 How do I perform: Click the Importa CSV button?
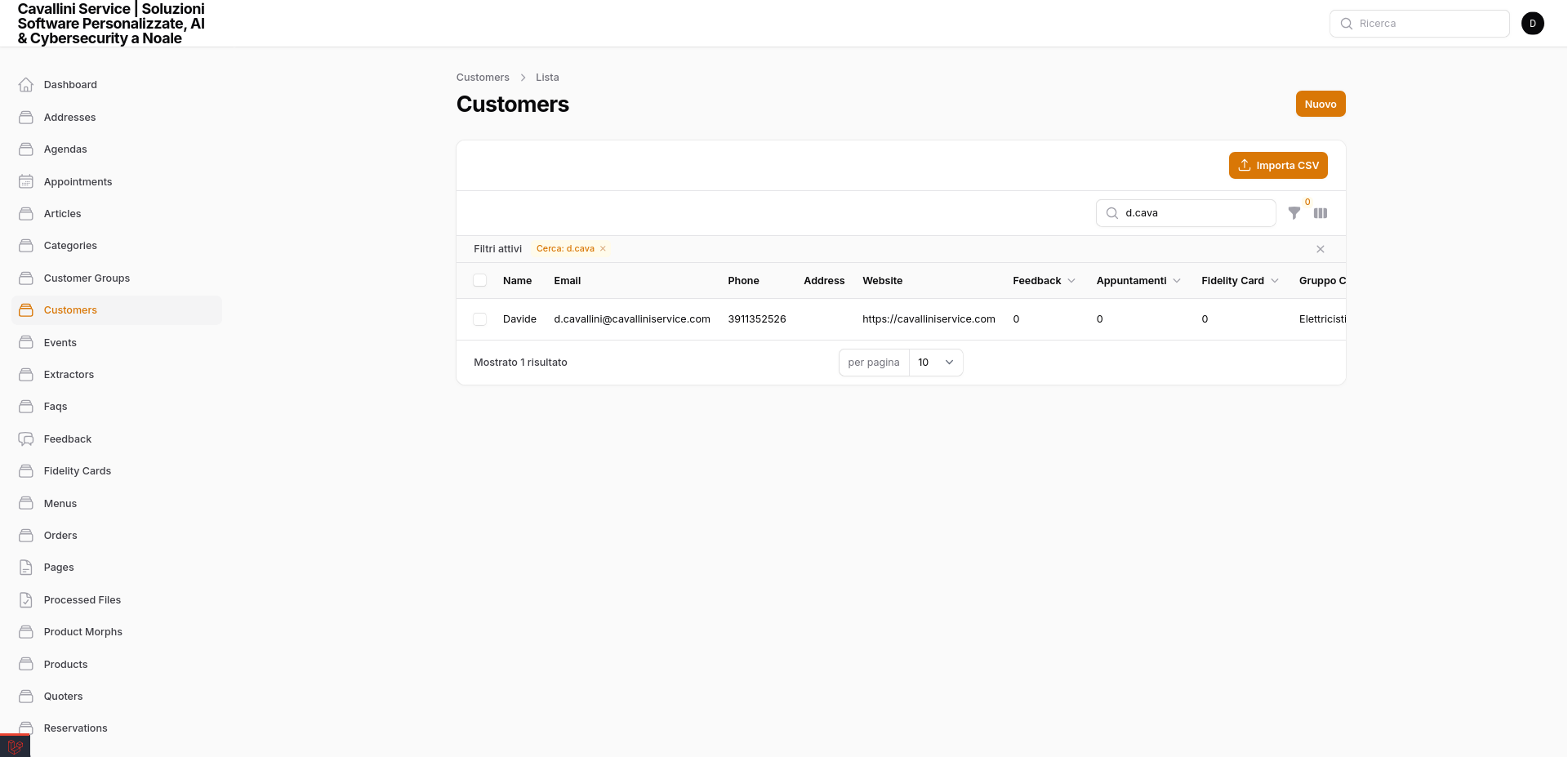point(1278,165)
